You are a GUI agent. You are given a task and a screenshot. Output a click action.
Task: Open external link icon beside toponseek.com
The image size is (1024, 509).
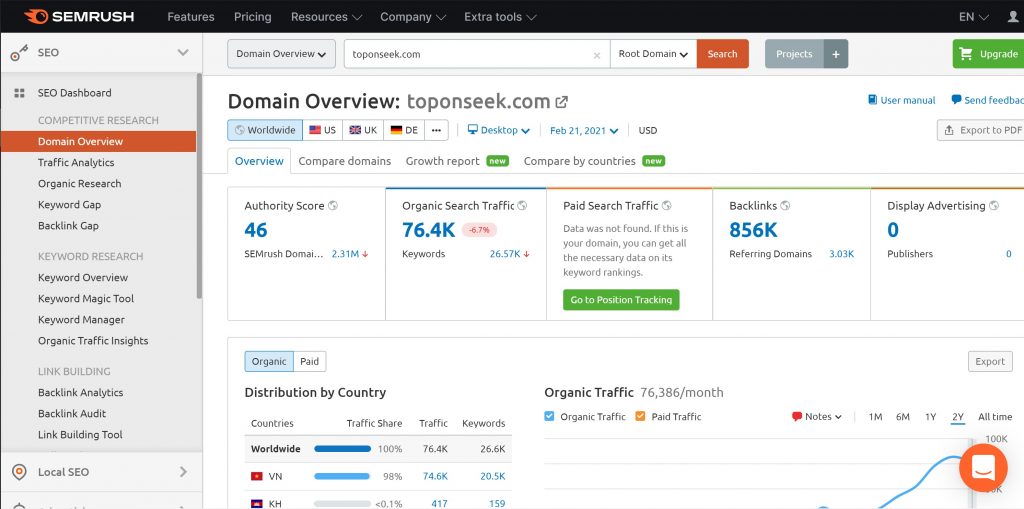tap(562, 102)
